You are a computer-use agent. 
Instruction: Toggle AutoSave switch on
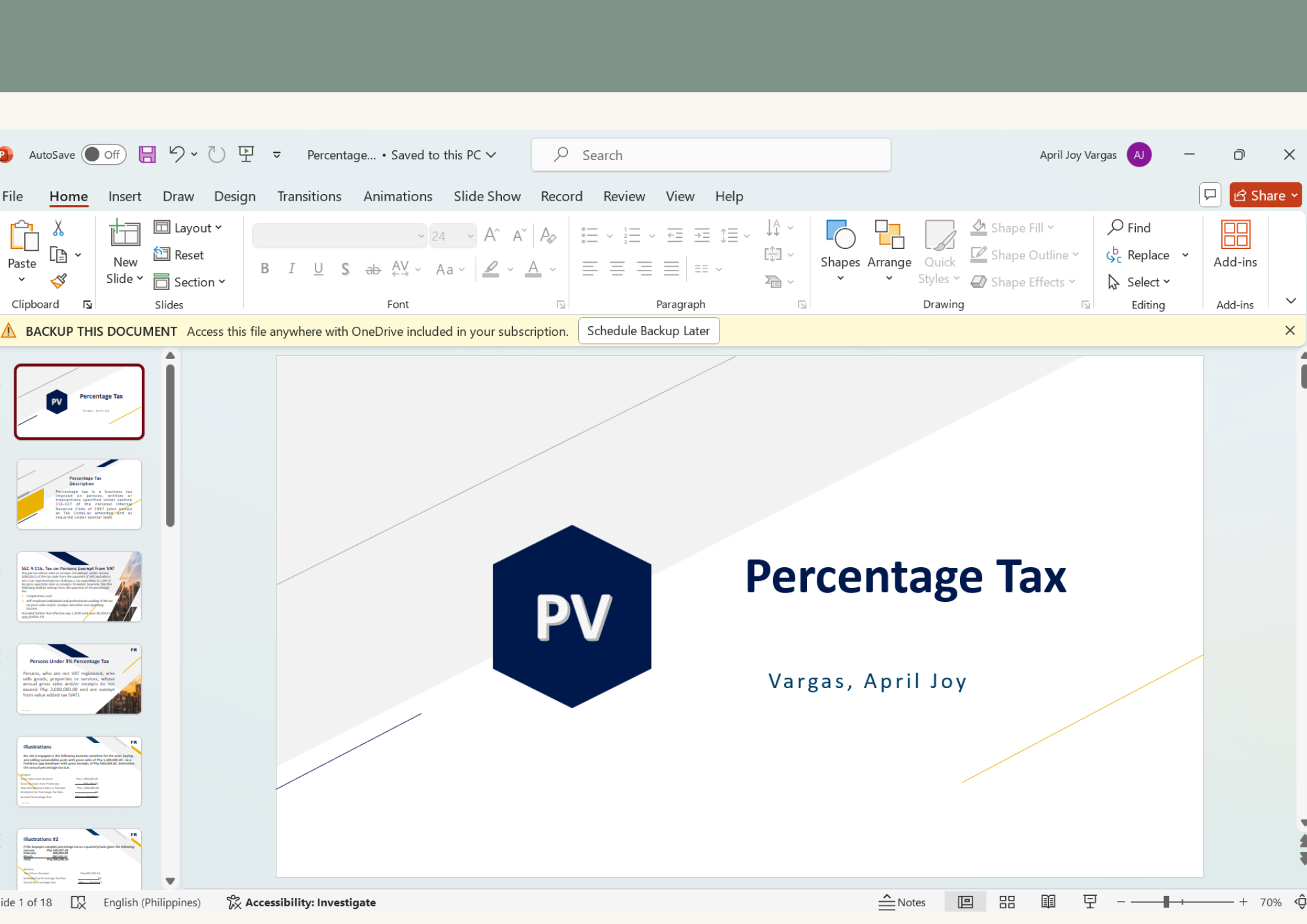pos(103,155)
